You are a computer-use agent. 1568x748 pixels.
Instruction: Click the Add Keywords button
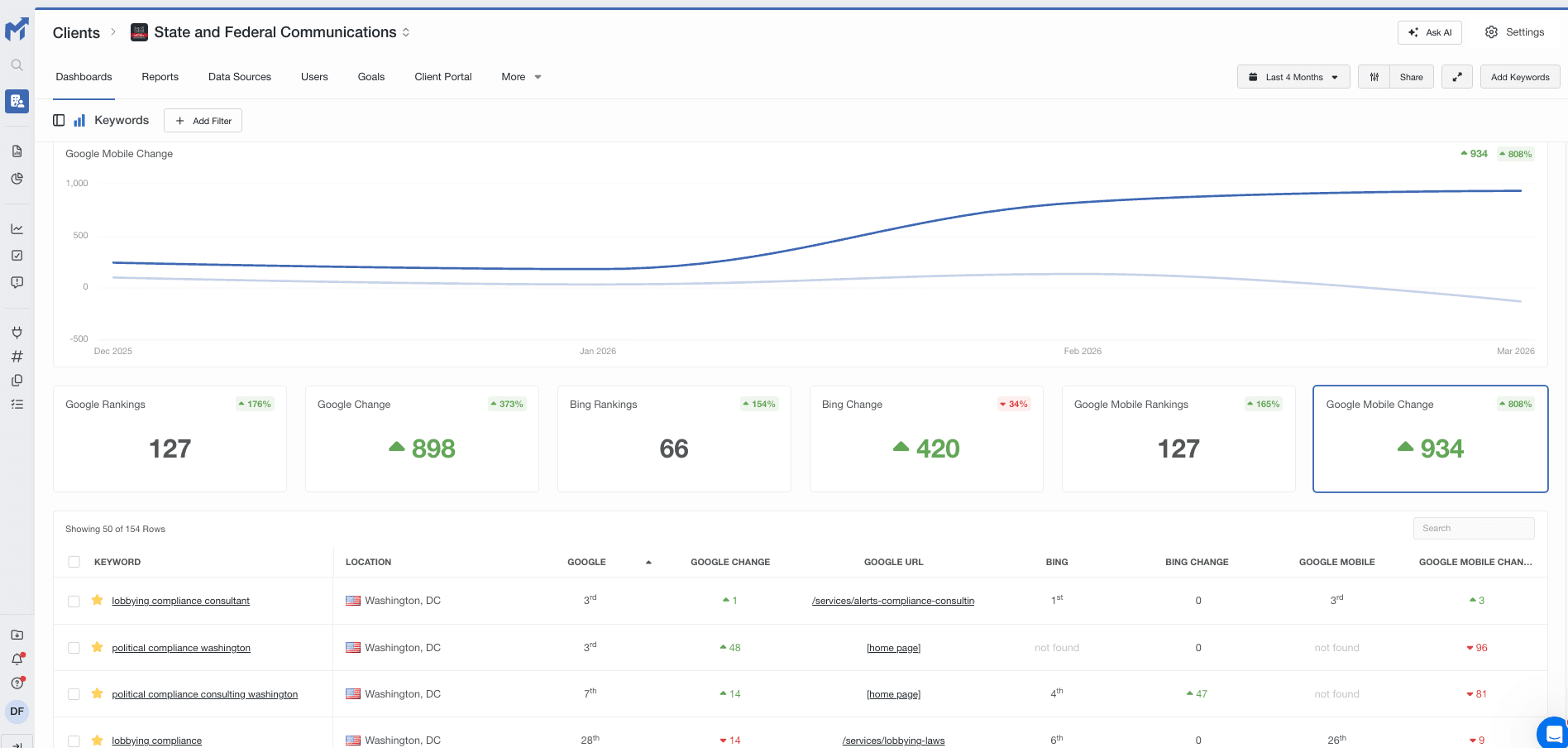[1519, 77]
